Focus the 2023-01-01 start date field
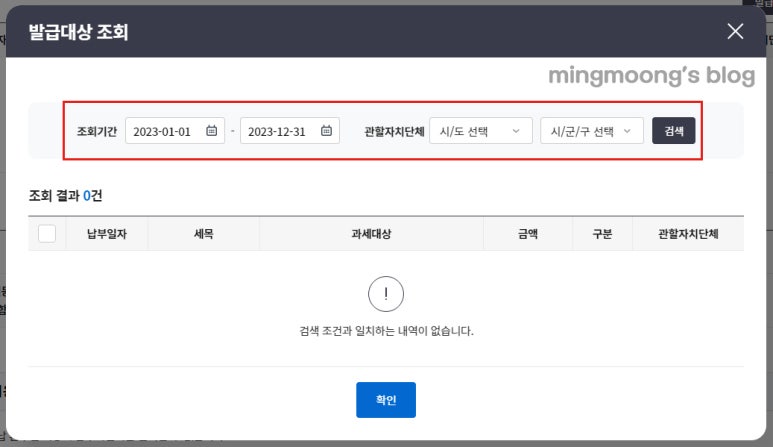This screenshot has width=773, height=447. [x=175, y=131]
